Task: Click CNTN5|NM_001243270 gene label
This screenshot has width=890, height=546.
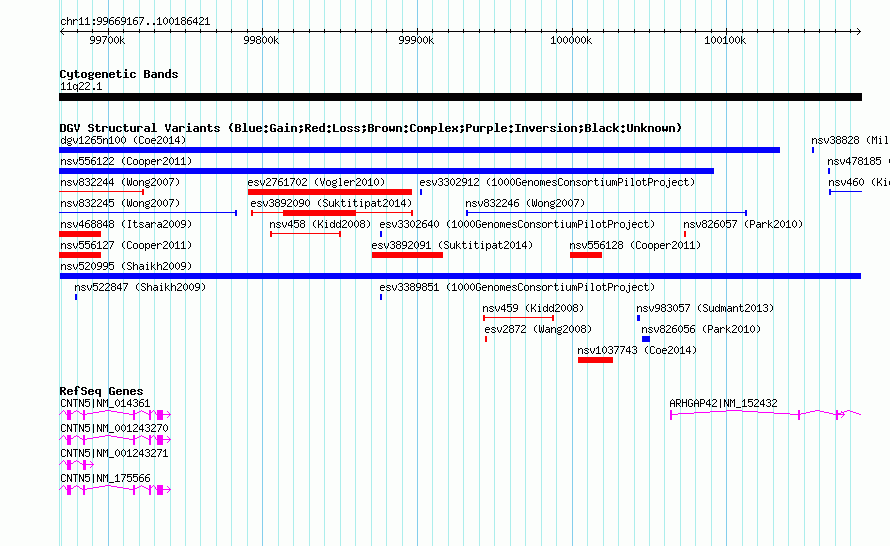Action: click(x=114, y=429)
